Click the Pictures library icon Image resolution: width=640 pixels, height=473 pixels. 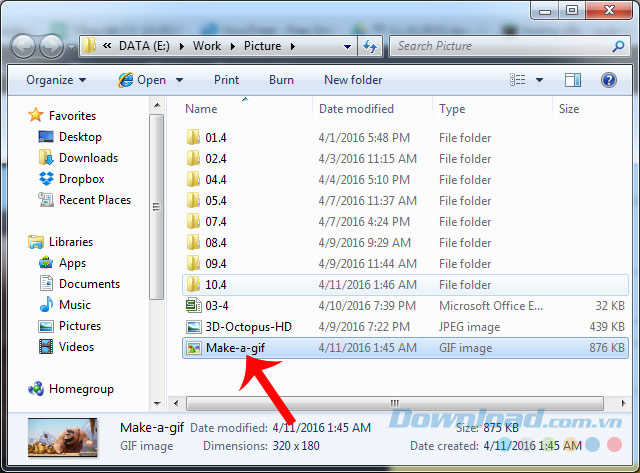coord(46,326)
